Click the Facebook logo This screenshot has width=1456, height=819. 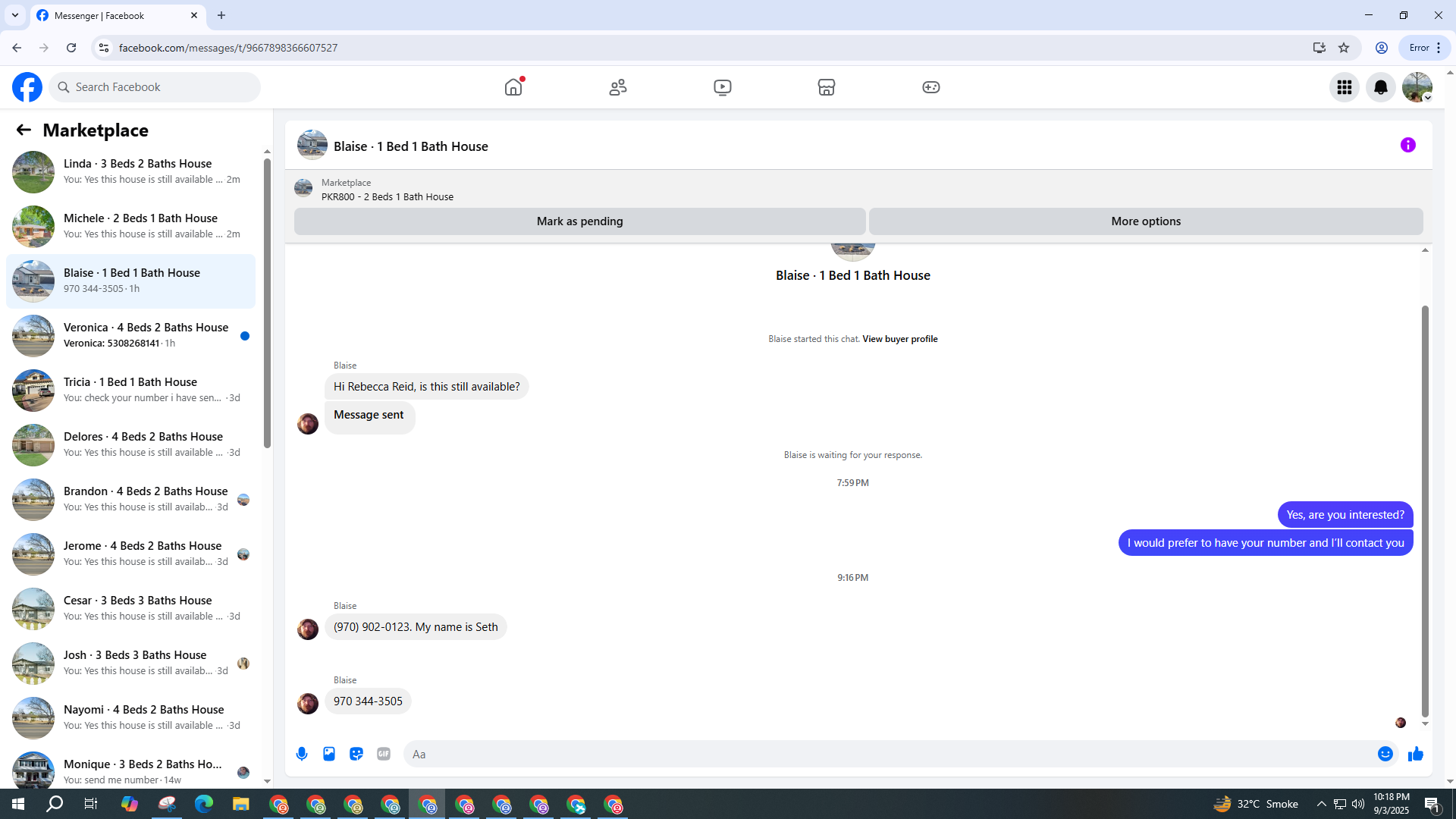(27, 87)
